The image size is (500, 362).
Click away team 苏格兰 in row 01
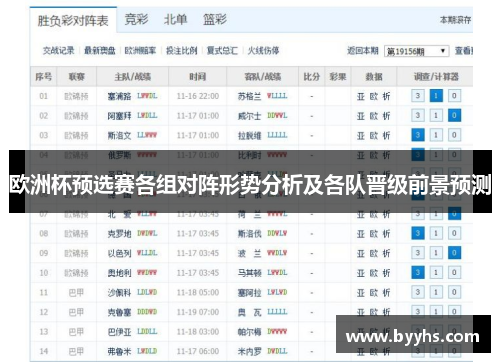click(249, 96)
